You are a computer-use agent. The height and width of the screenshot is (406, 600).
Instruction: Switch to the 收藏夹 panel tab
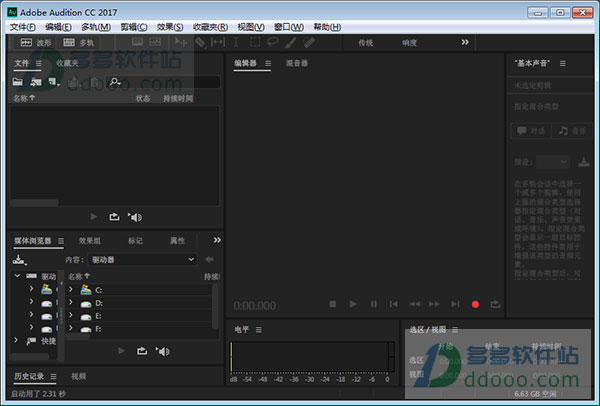(x=67, y=63)
